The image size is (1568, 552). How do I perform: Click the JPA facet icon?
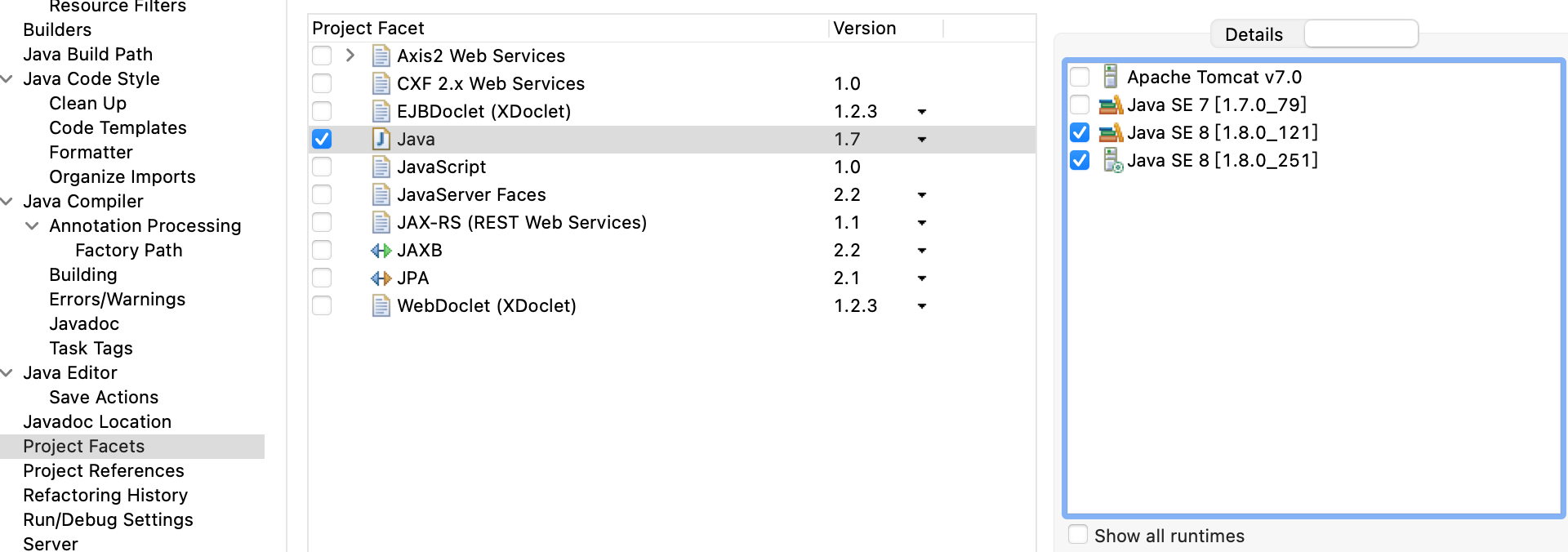381,278
